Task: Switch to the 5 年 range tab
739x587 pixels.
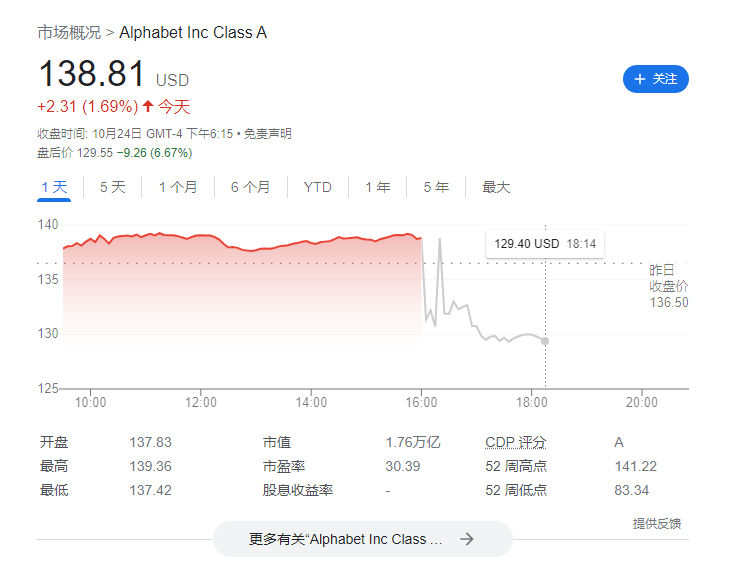Action: pos(436,187)
